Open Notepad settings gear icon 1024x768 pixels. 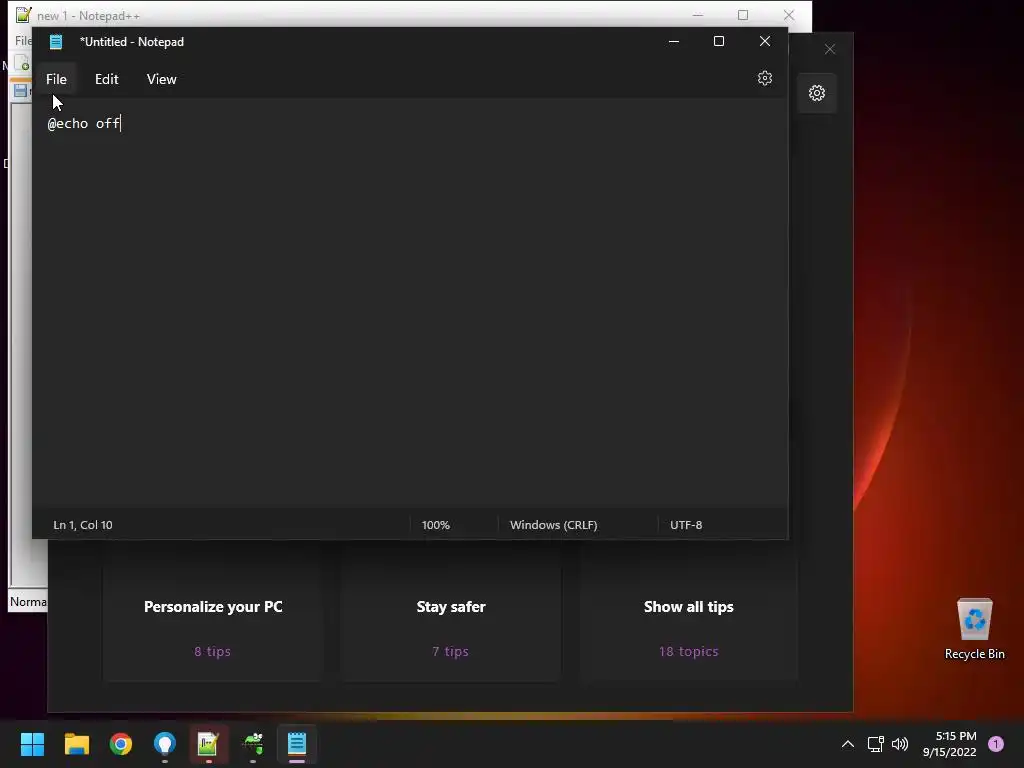click(765, 78)
